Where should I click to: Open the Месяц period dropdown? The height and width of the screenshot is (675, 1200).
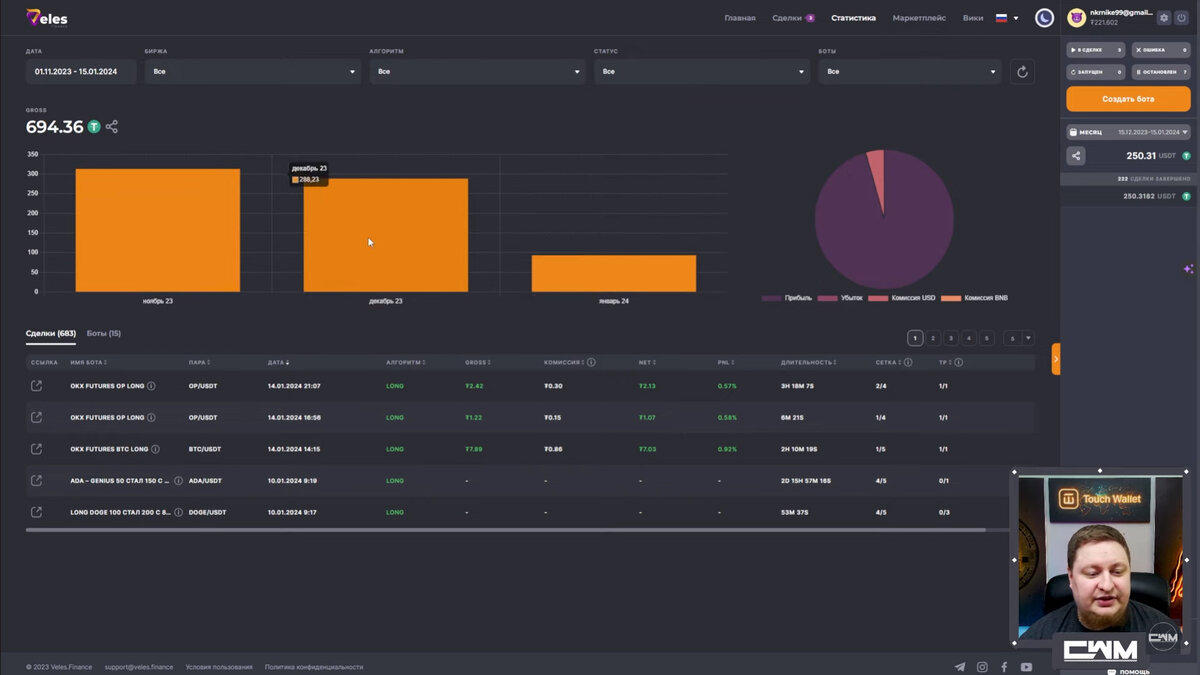1128,132
